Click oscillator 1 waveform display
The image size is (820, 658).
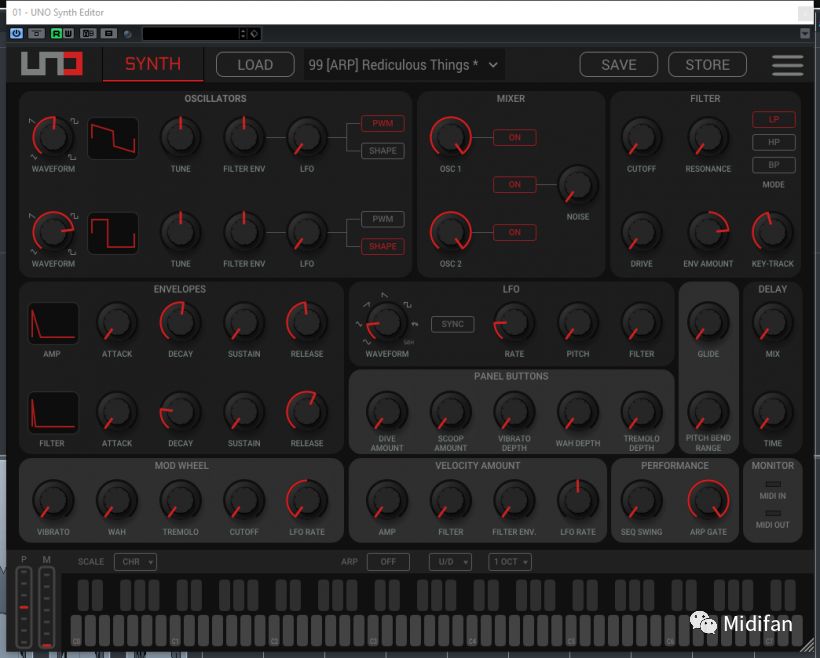[113, 138]
